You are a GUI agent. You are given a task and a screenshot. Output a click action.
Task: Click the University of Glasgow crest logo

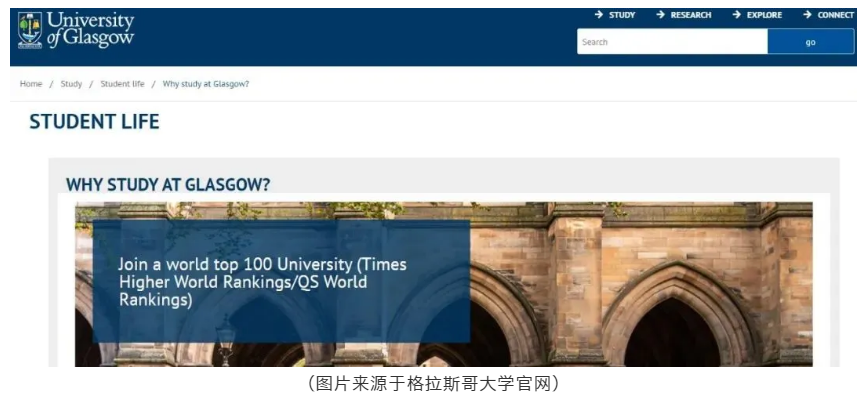click(x=30, y=30)
